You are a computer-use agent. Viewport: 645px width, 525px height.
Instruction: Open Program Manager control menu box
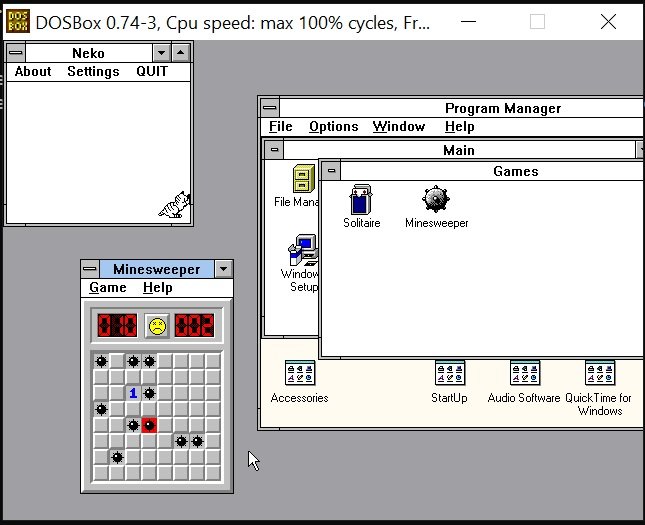270,108
